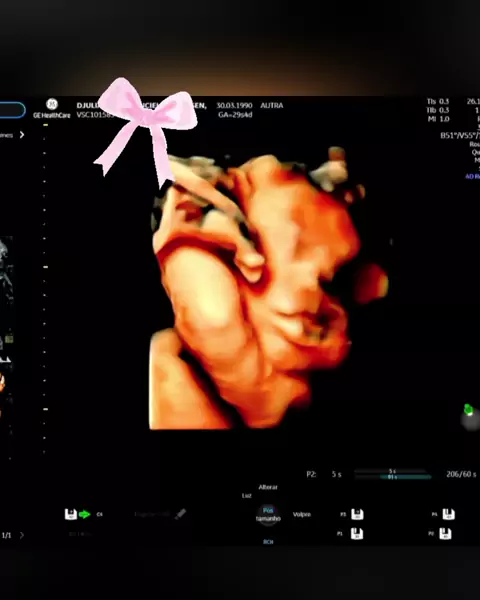The width and height of the screenshot is (480, 600).
Task: Expand the chevron beside the truncated 'mes' label
Action: 22,135
